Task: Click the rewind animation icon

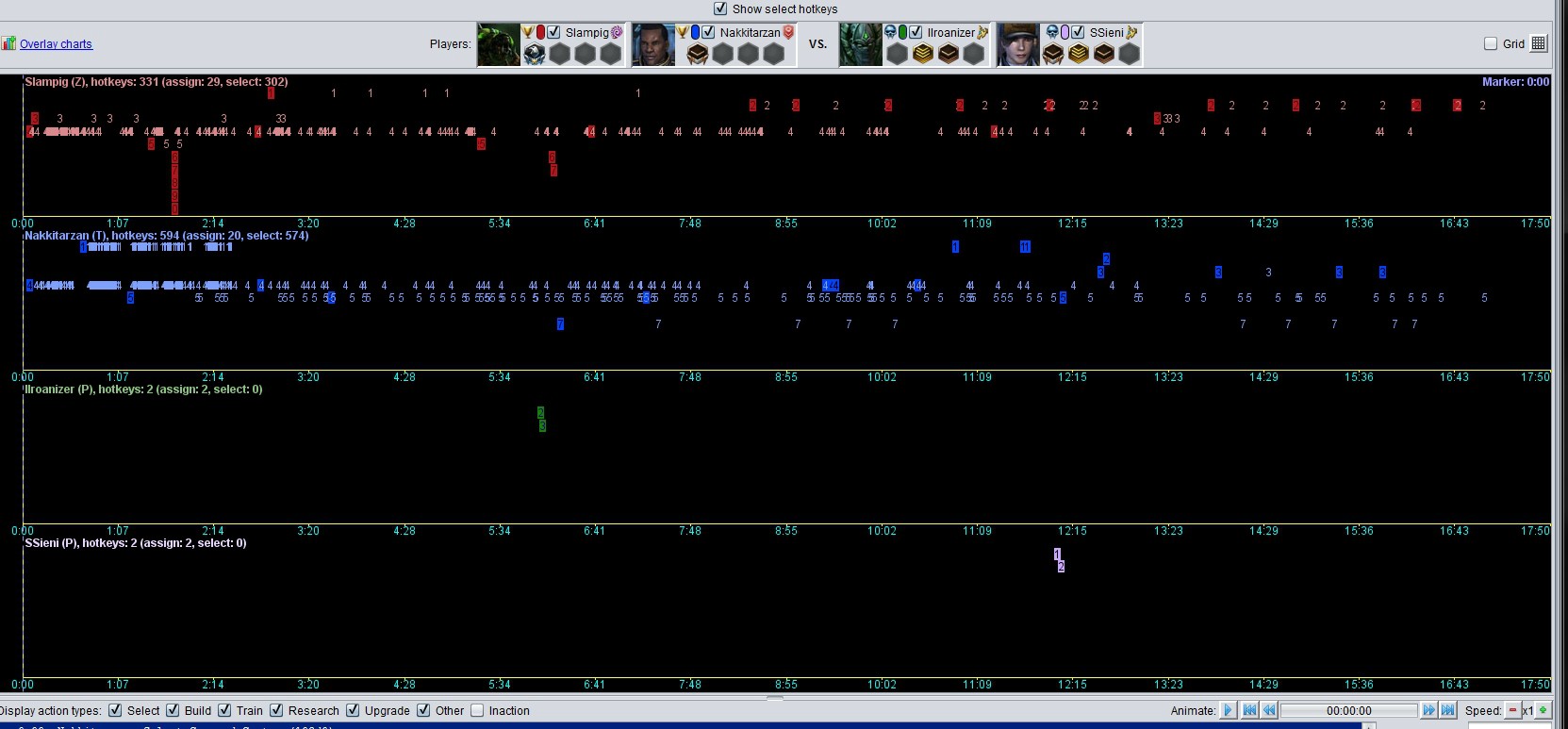Action: [1269, 710]
